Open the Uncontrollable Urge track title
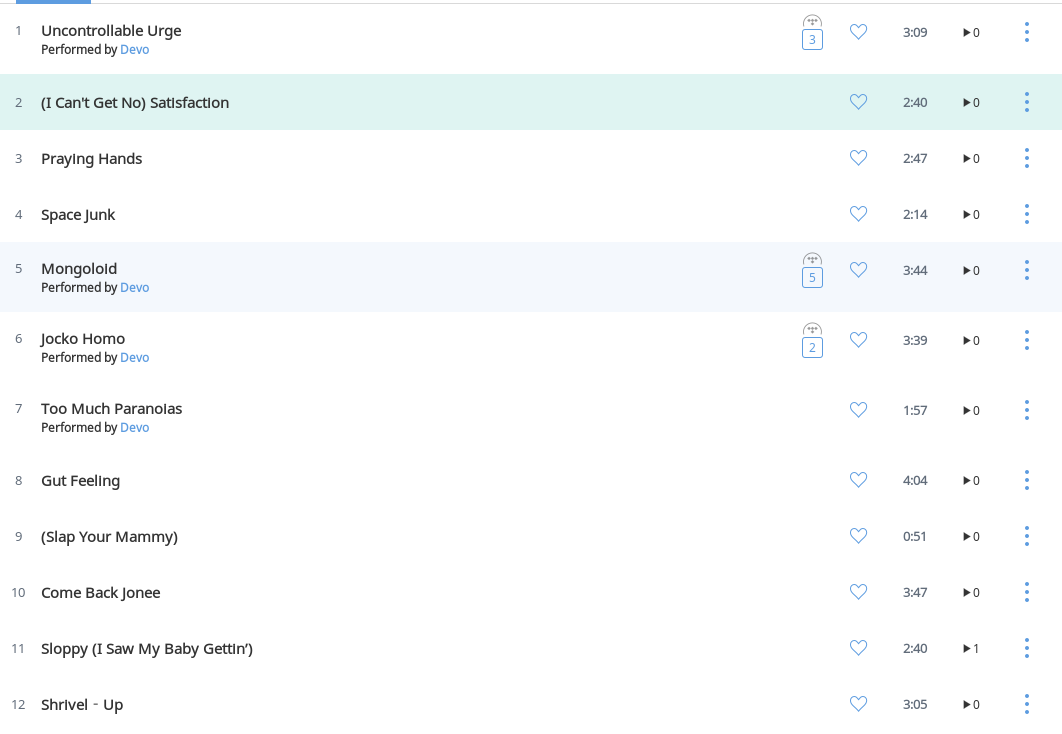 111,31
